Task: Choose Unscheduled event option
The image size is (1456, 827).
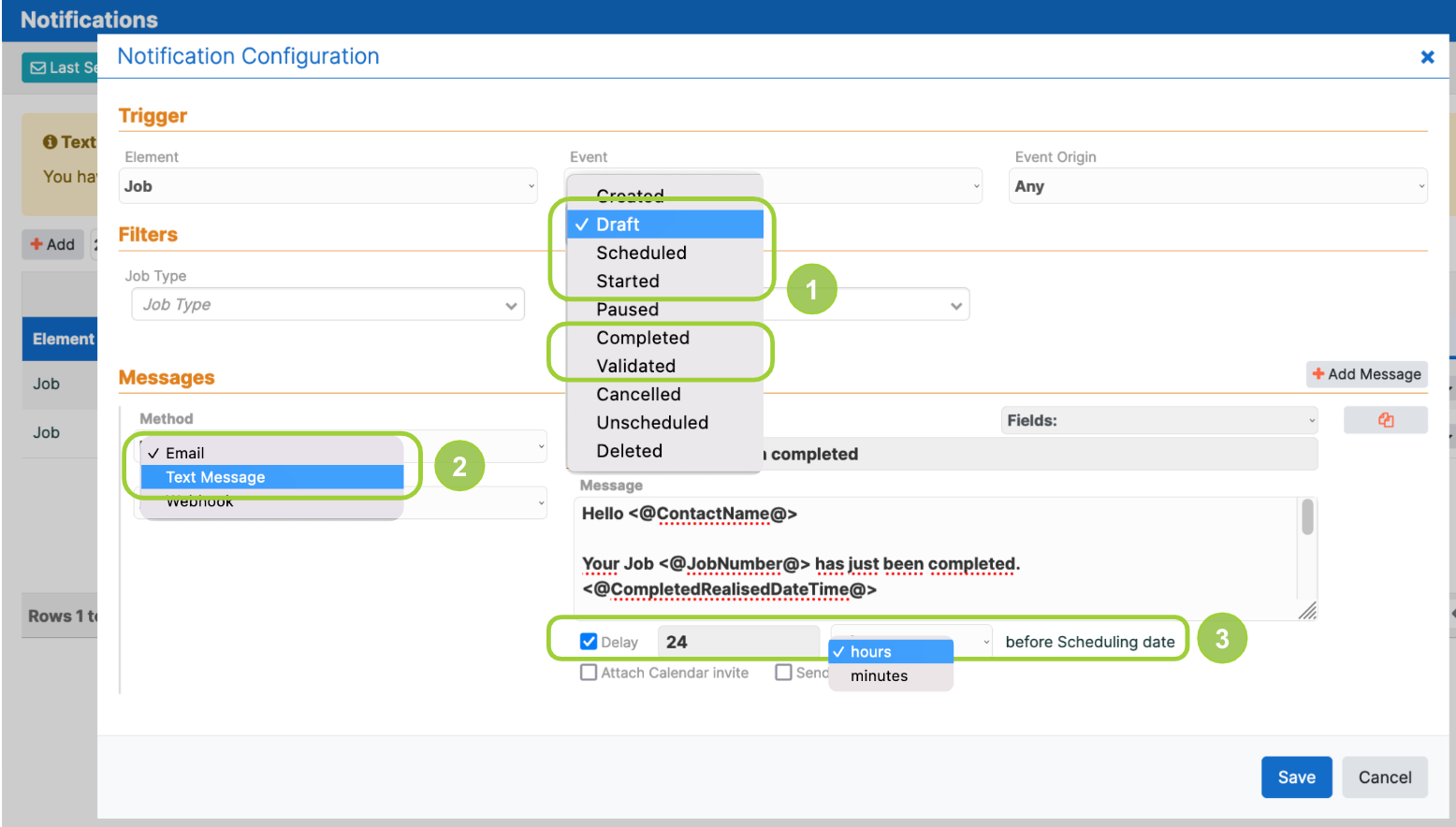Action: (x=665, y=422)
